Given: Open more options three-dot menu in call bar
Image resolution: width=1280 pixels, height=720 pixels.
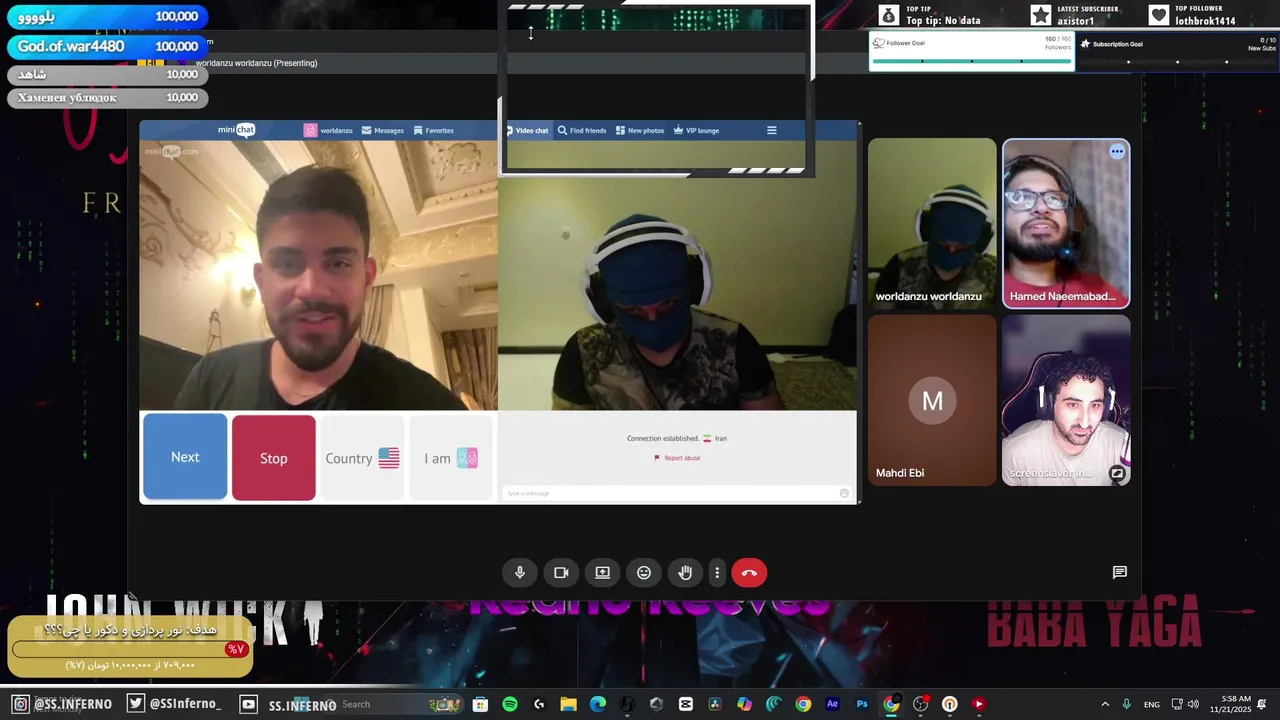Looking at the screenshot, I should click(717, 573).
